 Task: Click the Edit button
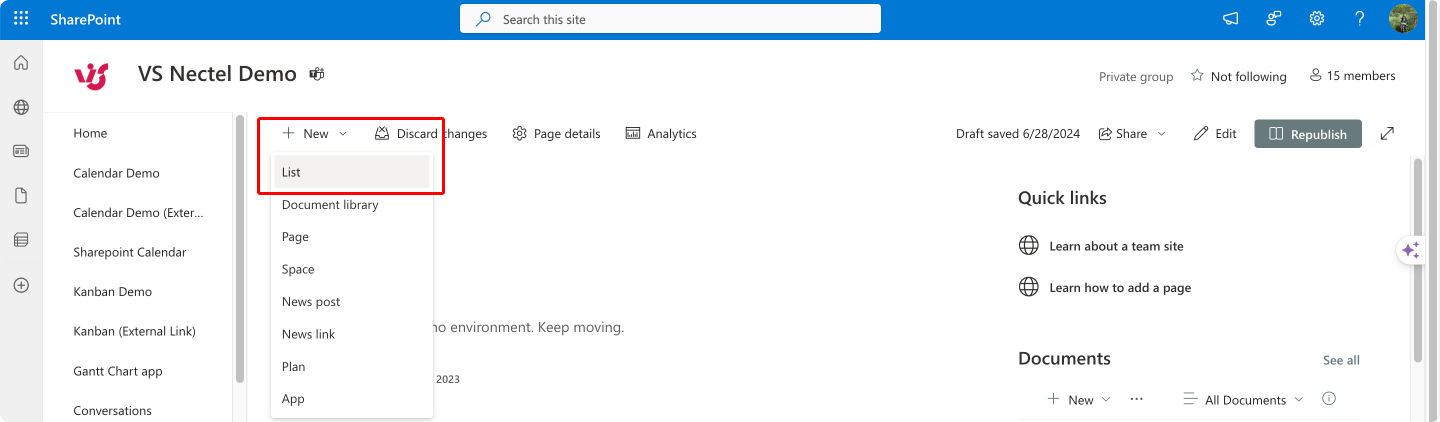1216,134
